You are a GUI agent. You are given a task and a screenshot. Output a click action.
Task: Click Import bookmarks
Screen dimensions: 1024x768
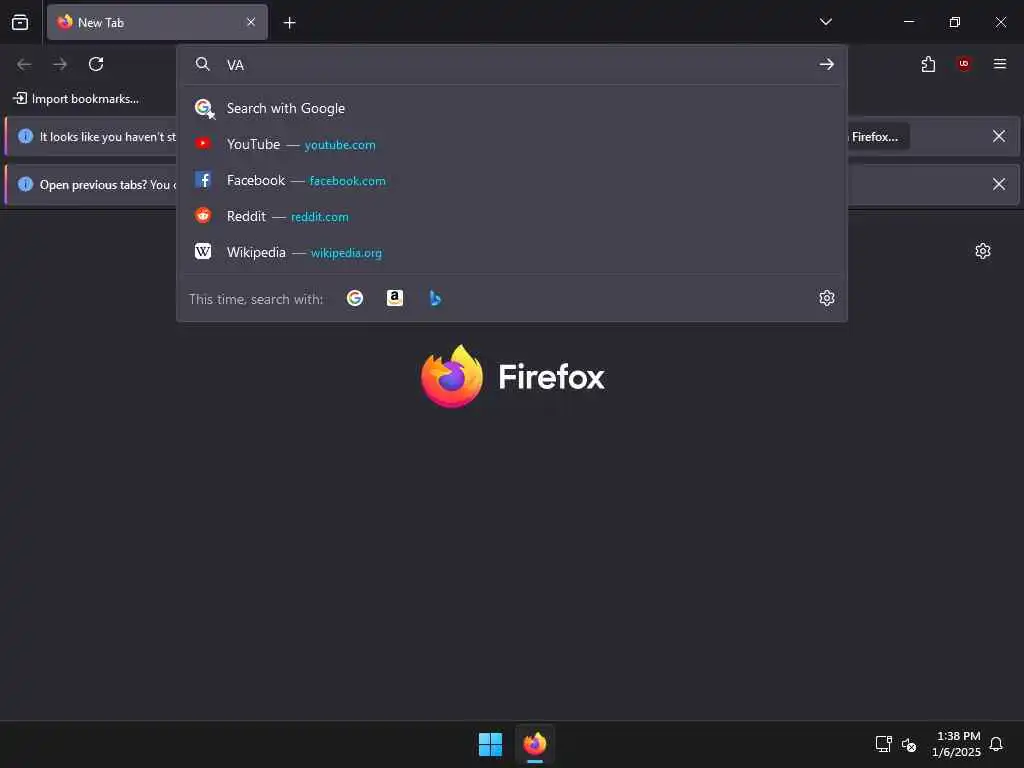pos(76,99)
